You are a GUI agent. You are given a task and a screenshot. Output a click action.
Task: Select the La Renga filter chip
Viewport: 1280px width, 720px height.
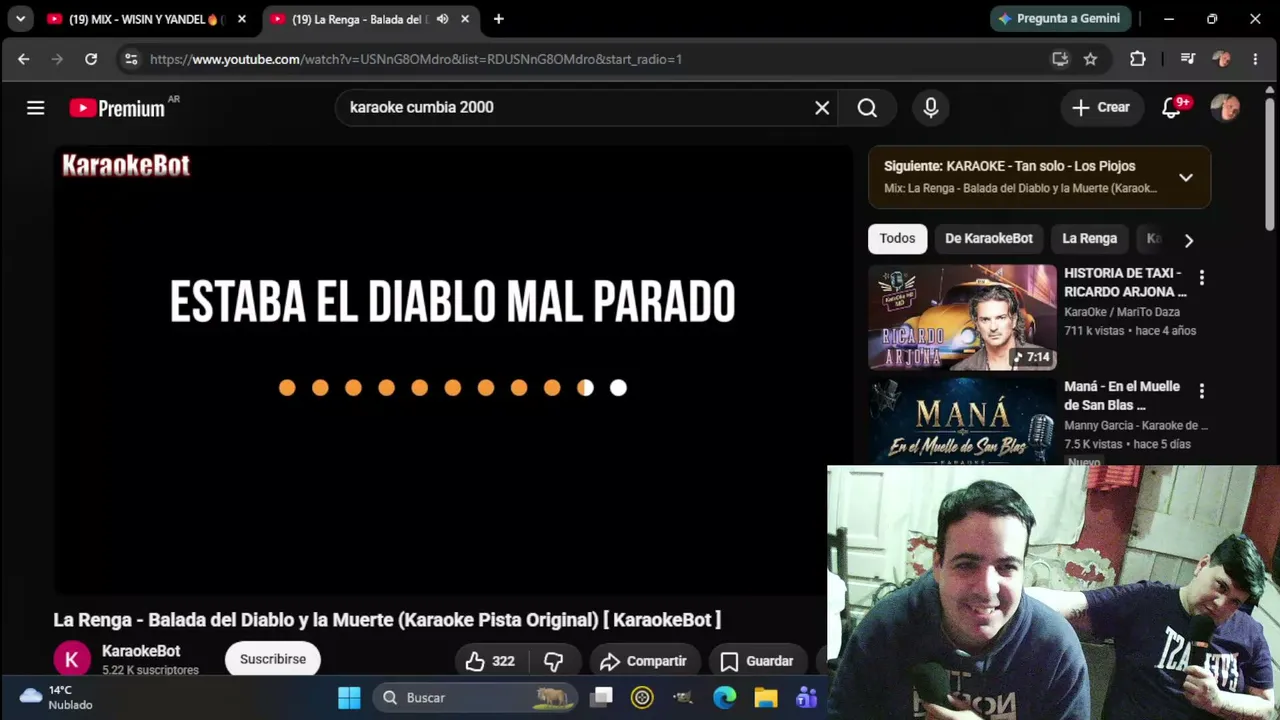click(1089, 239)
